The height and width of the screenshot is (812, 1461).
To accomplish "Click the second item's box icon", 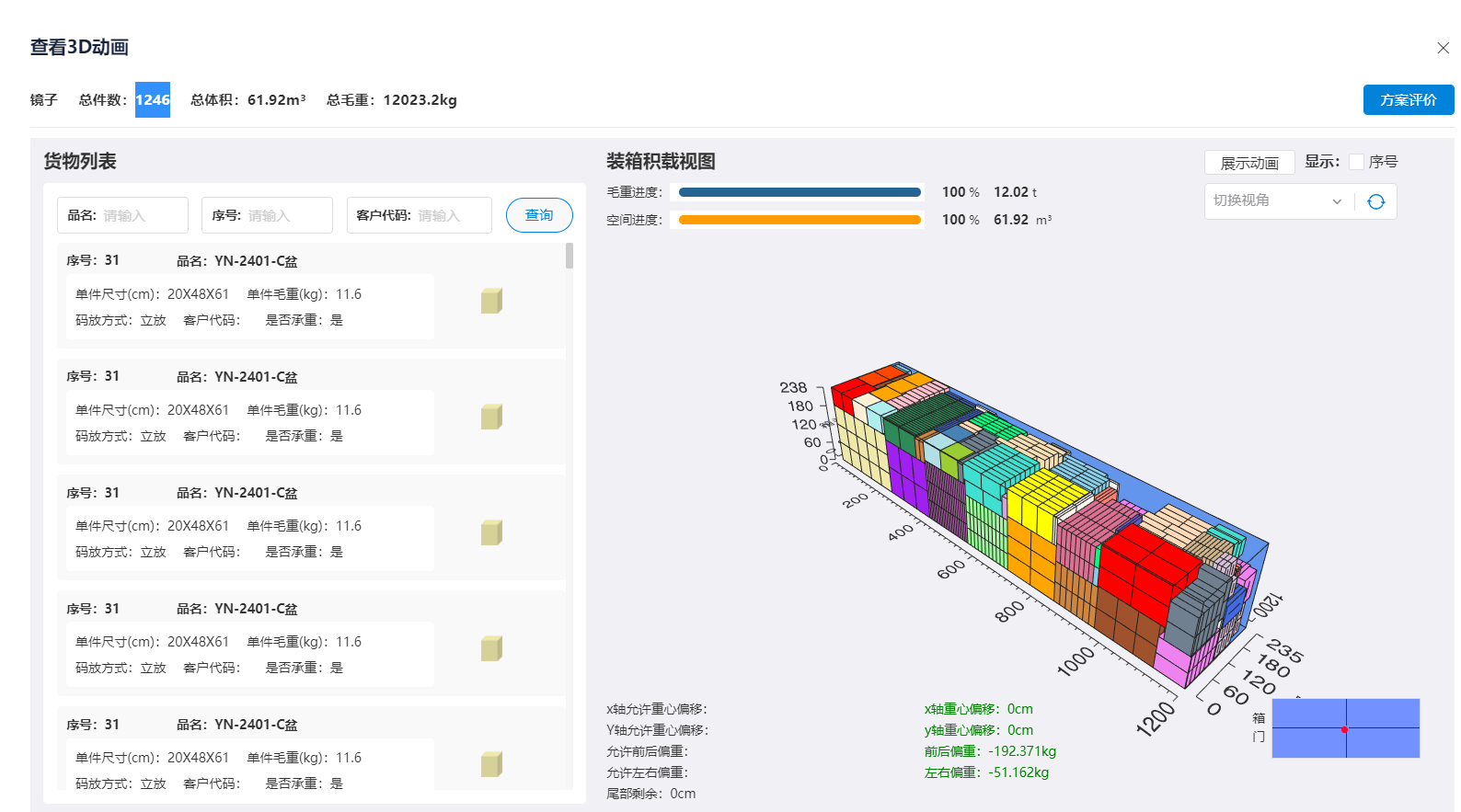I will (x=491, y=417).
